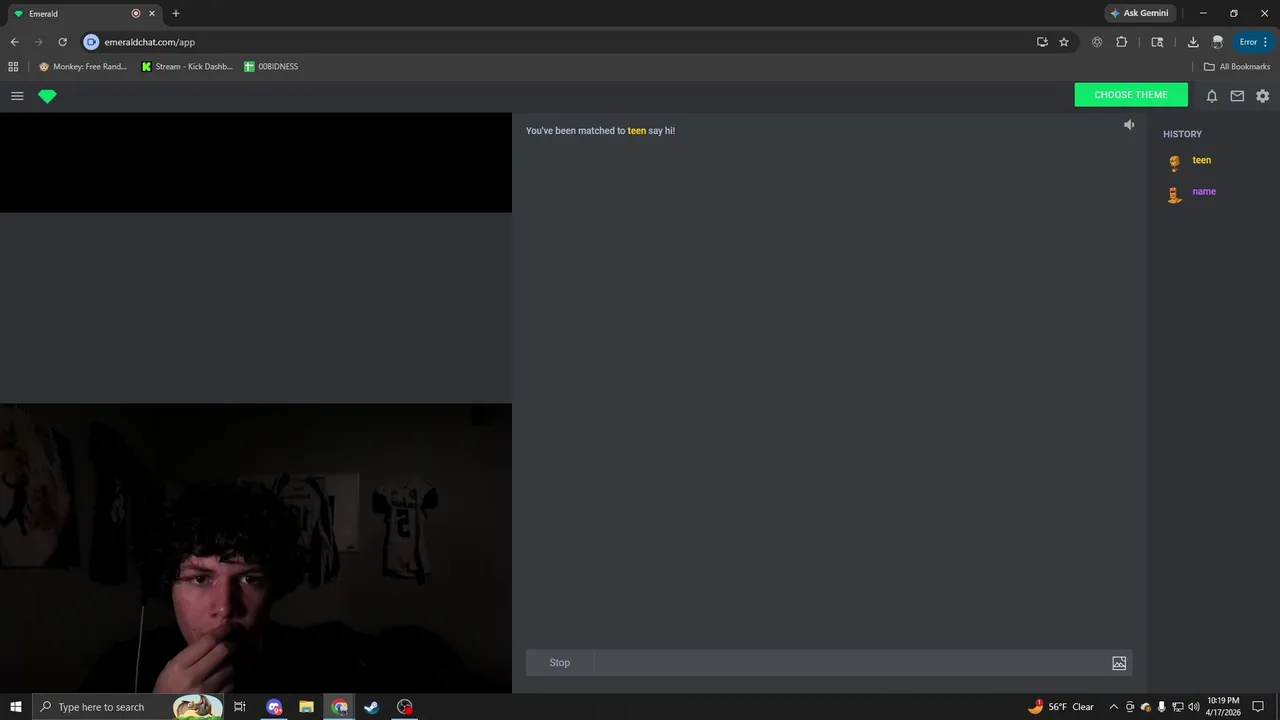Open the Windows Start menu
Viewport: 1280px width, 720px height.
coord(16,707)
